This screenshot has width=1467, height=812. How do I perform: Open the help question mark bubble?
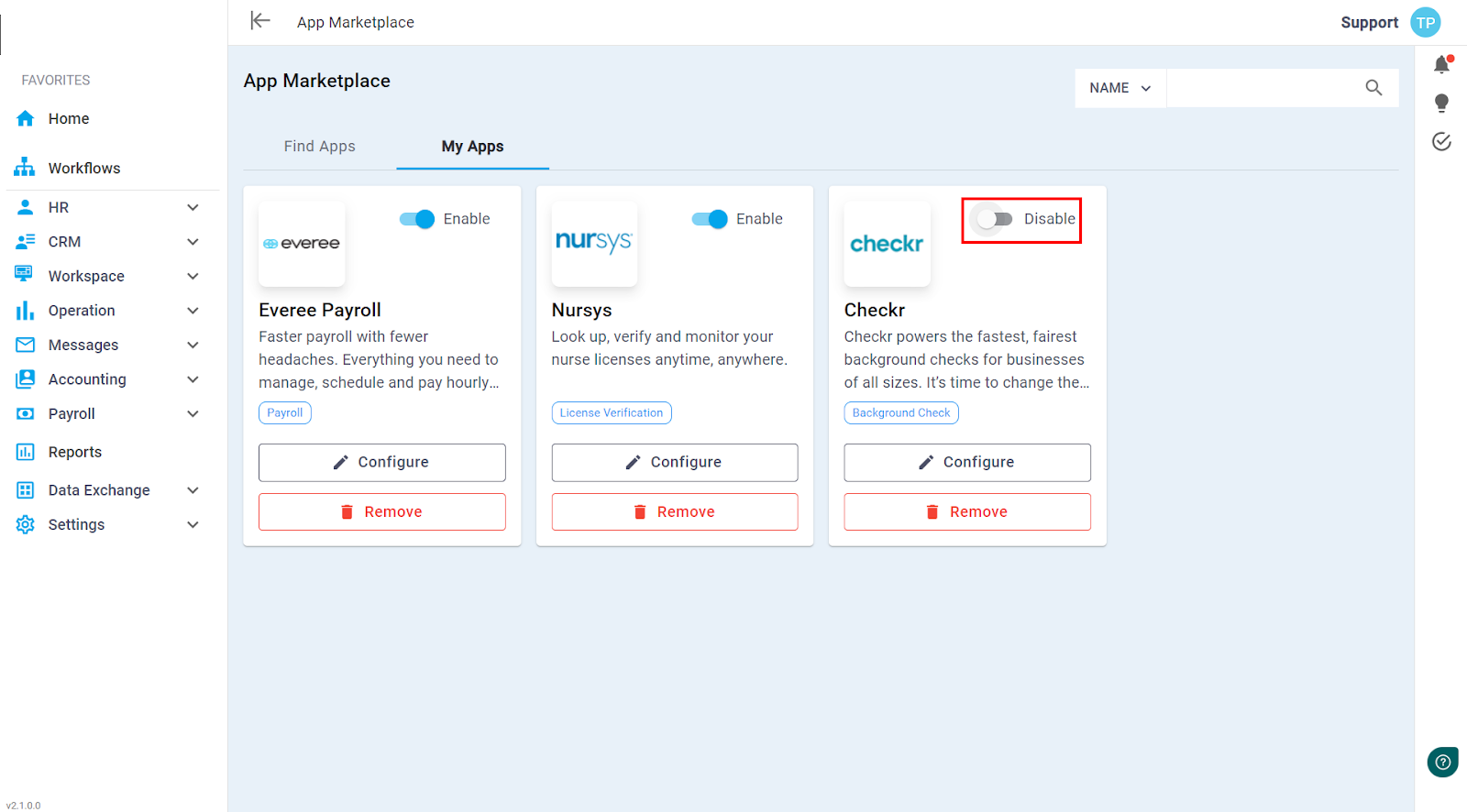1442,762
